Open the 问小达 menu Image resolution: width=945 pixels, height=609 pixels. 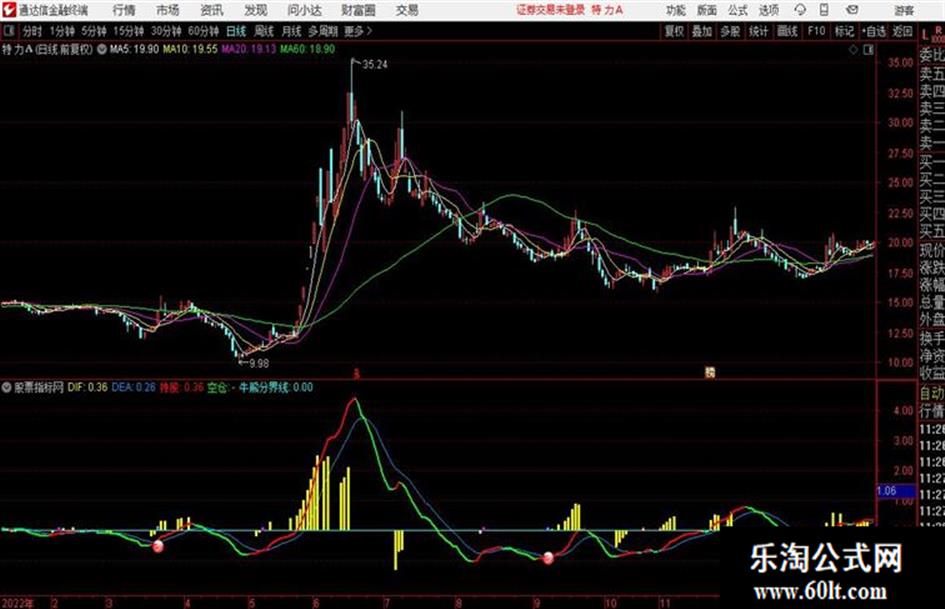(x=304, y=10)
